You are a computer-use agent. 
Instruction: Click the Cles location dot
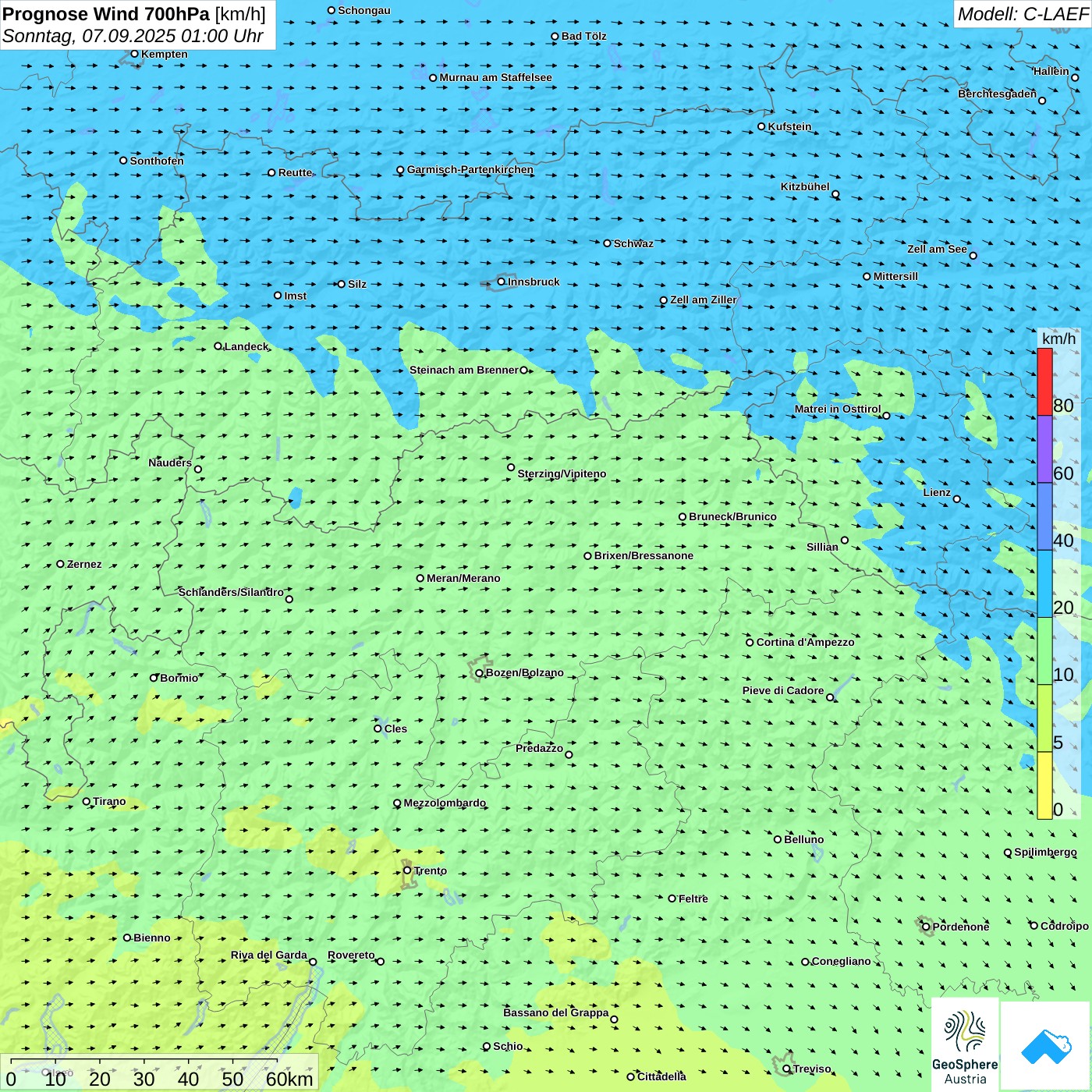[x=378, y=729]
